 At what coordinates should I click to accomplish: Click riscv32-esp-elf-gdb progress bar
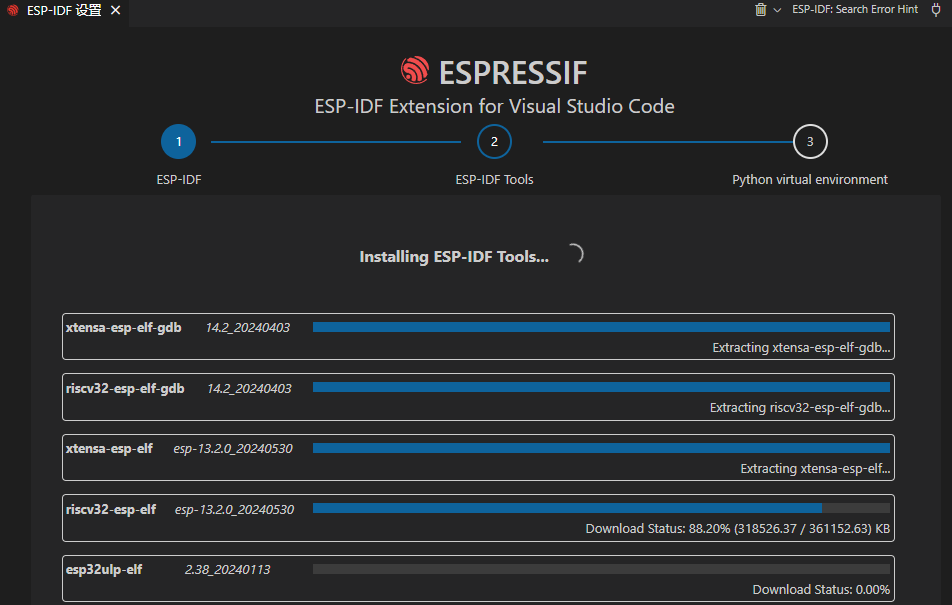601,388
